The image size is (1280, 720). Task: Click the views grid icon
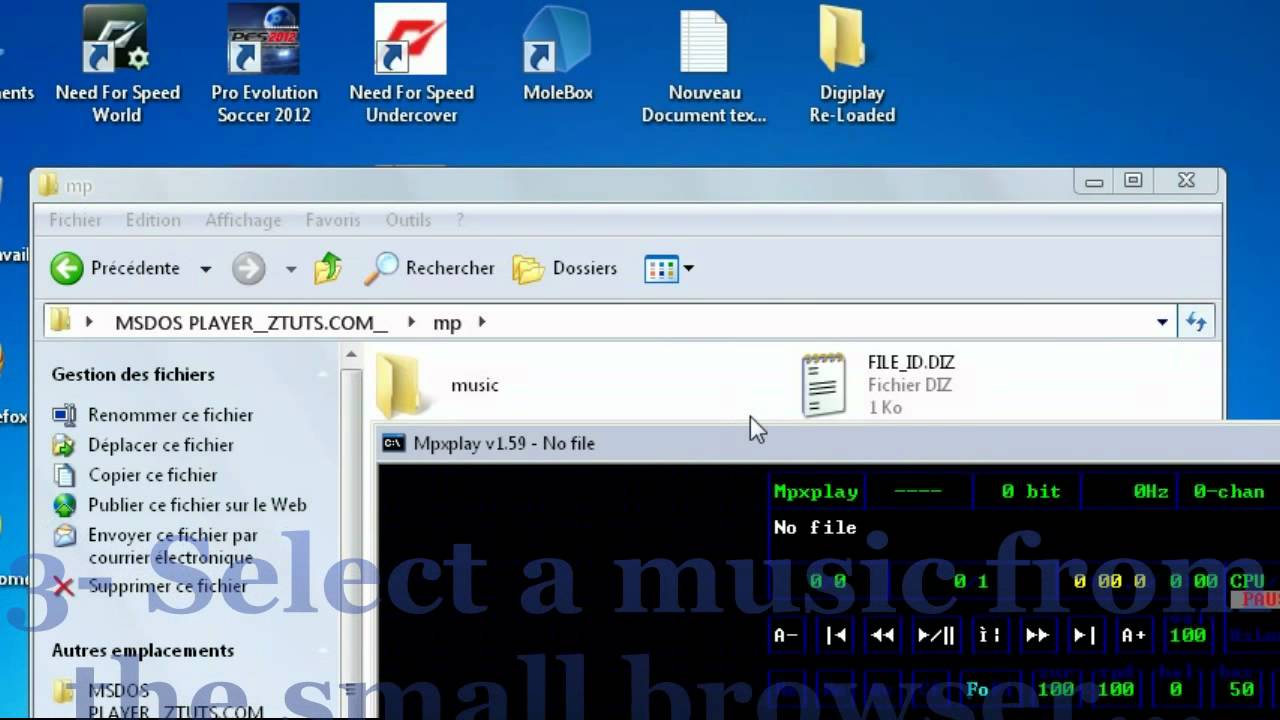[661, 268]
